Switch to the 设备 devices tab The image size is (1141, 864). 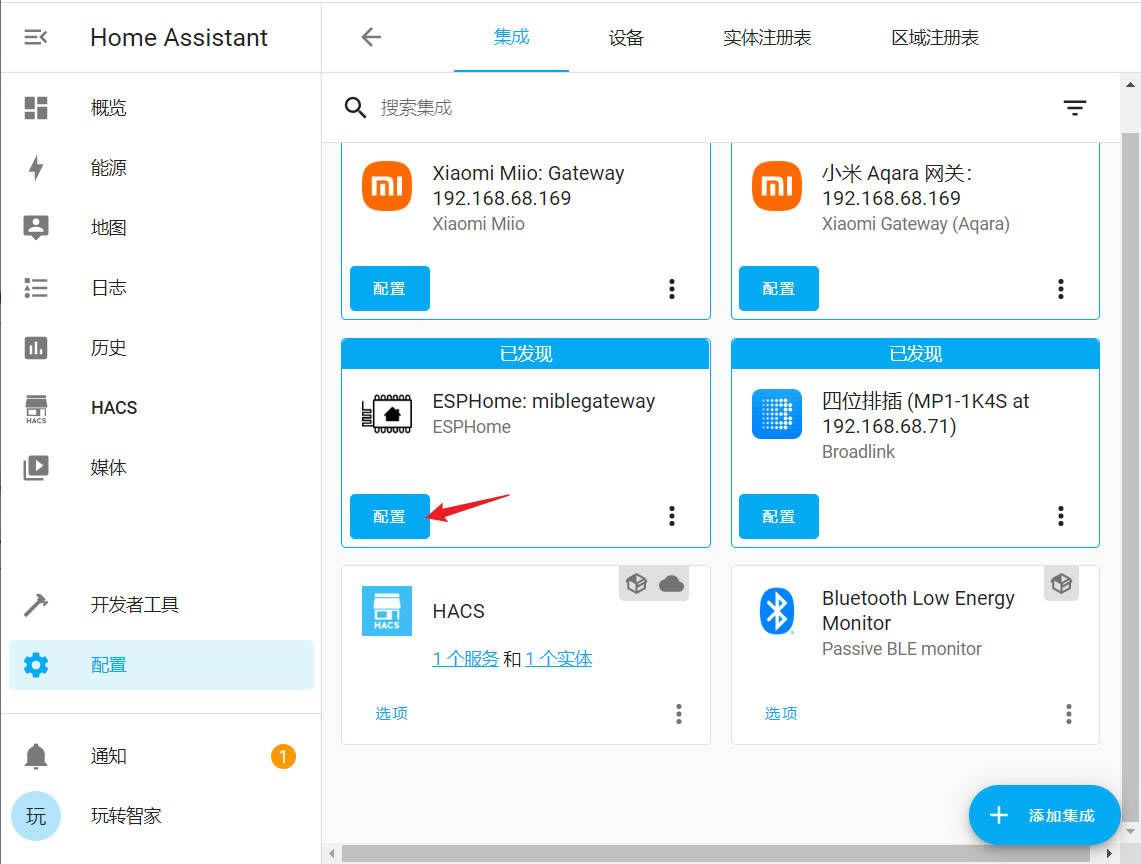pyautogui.click(x=626, y=37)
